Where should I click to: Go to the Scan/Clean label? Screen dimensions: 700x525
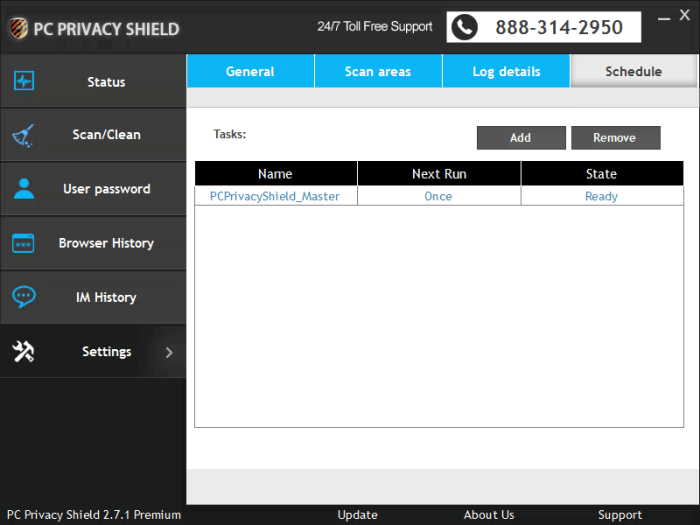tap(107, 135)
